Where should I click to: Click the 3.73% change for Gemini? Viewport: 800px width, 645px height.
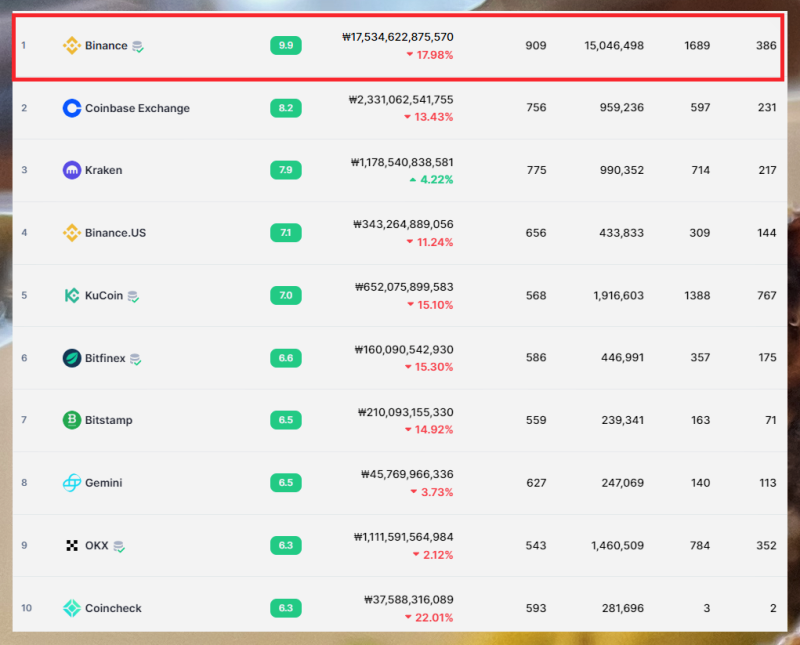coord(432,492)
